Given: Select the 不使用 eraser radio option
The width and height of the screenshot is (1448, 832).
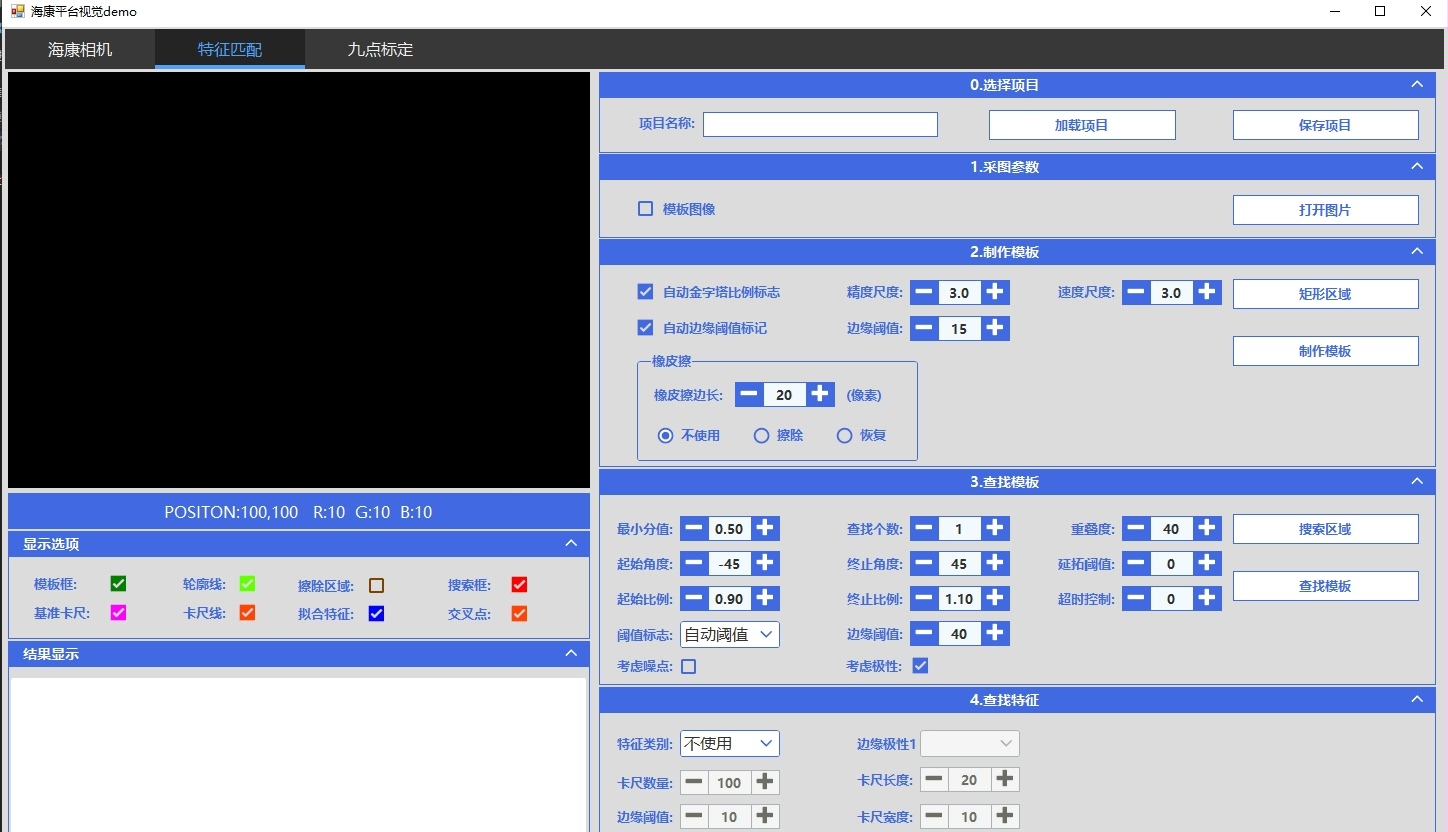Looking at the screenshot, I should (665, 435).
